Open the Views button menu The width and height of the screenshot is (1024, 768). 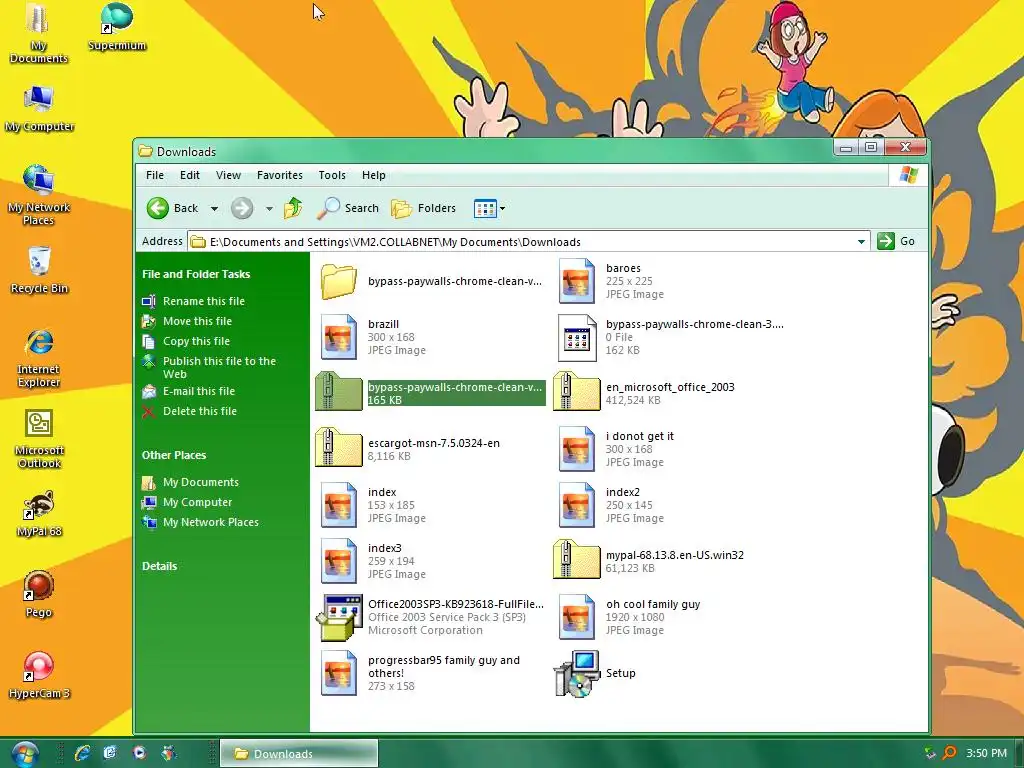tap(489, 208)
